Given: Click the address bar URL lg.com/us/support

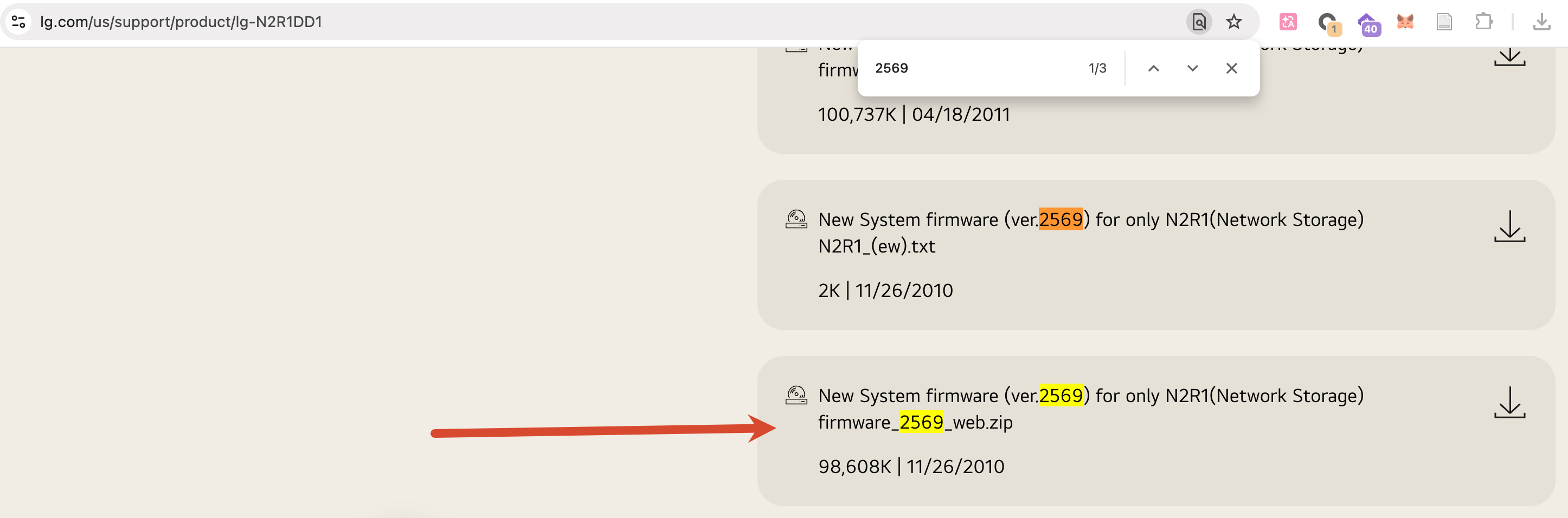Looking at the screenshot, I should tap(181, 22).
